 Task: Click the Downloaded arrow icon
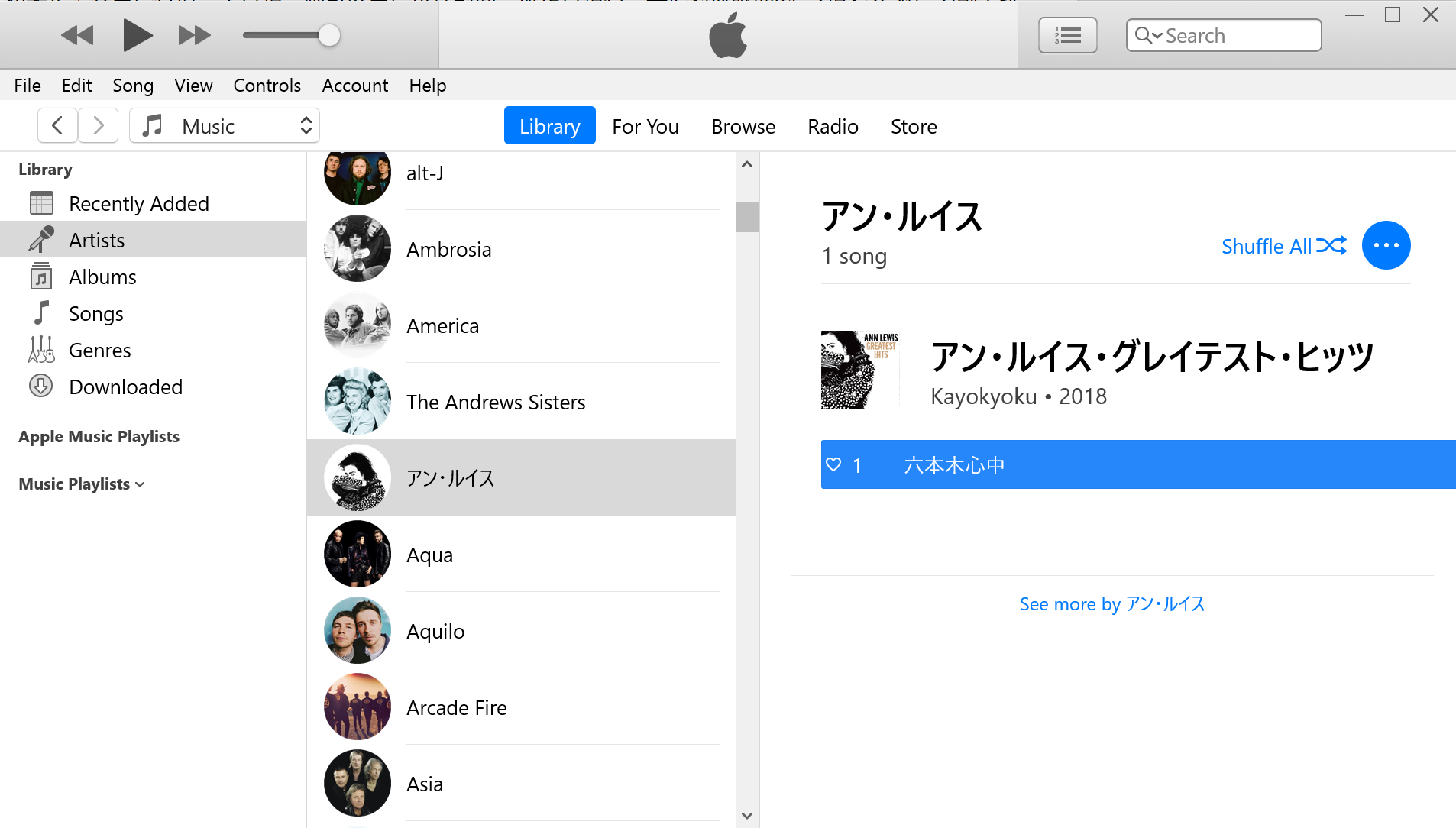tap(41, 387)
